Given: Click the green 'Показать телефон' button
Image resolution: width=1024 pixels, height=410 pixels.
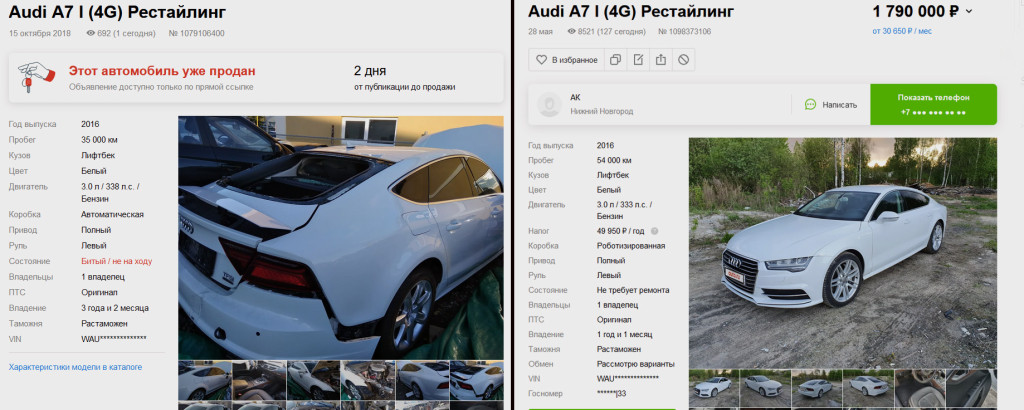Looking at the screenshot, I should 933,104.
